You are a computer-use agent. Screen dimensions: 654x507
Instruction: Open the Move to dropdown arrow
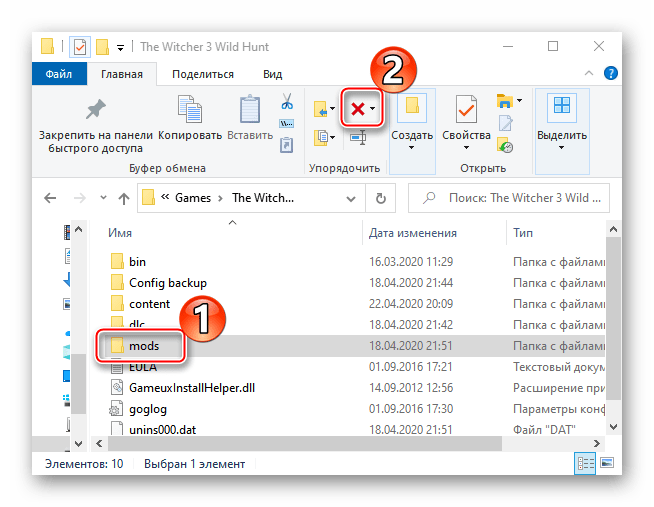332,109
